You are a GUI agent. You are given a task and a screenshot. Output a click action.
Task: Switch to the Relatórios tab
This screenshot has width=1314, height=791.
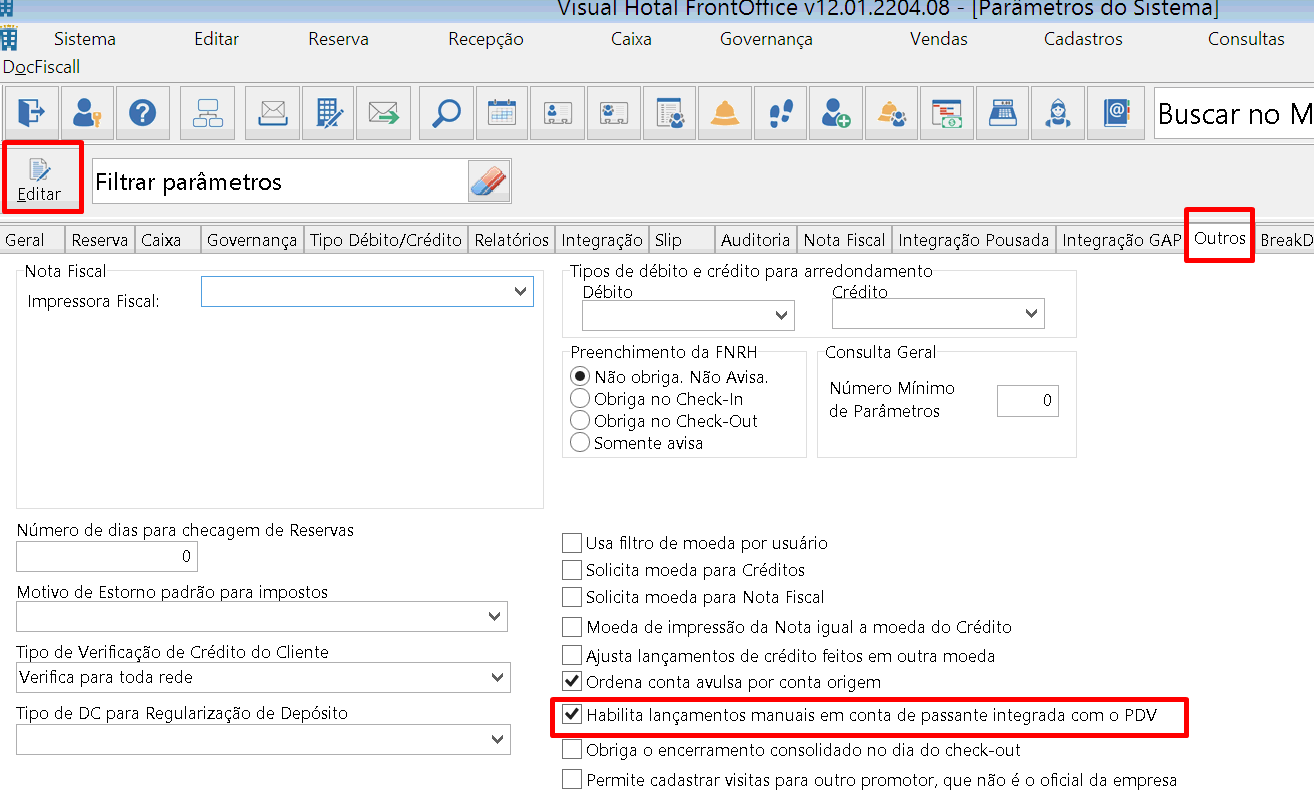pyautogui.click(x=512, y=240)
